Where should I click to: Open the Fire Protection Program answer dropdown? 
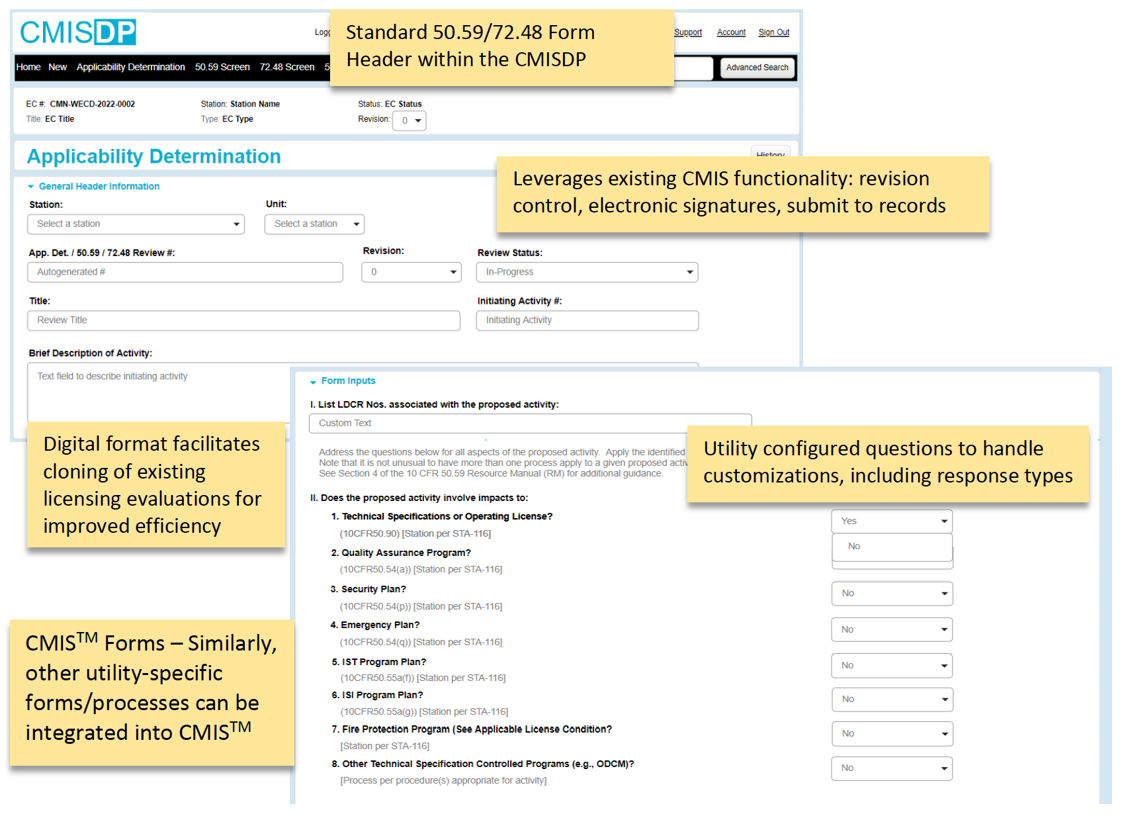tap(892, 733)
